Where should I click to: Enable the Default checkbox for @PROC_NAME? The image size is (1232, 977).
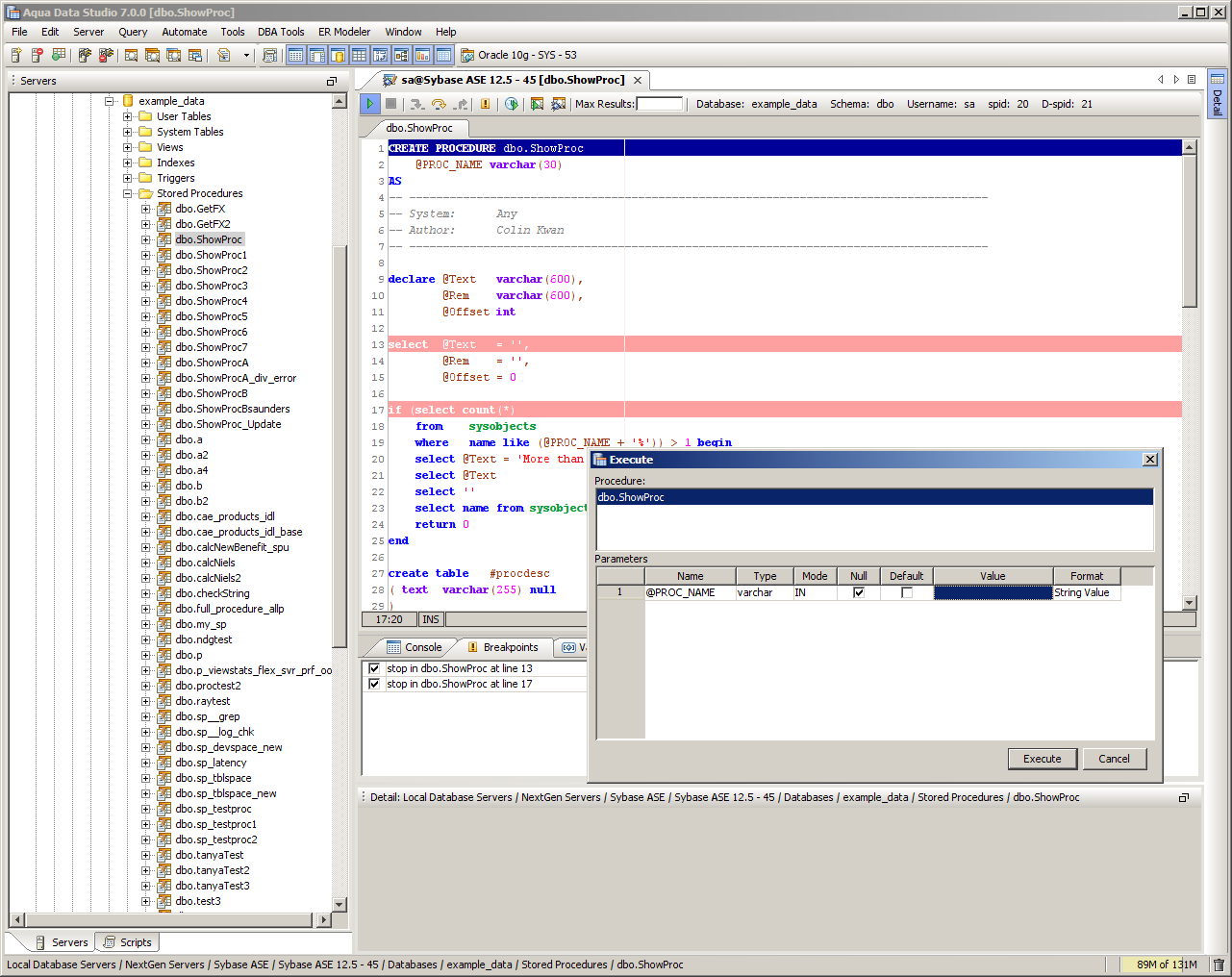pos(906,592)
